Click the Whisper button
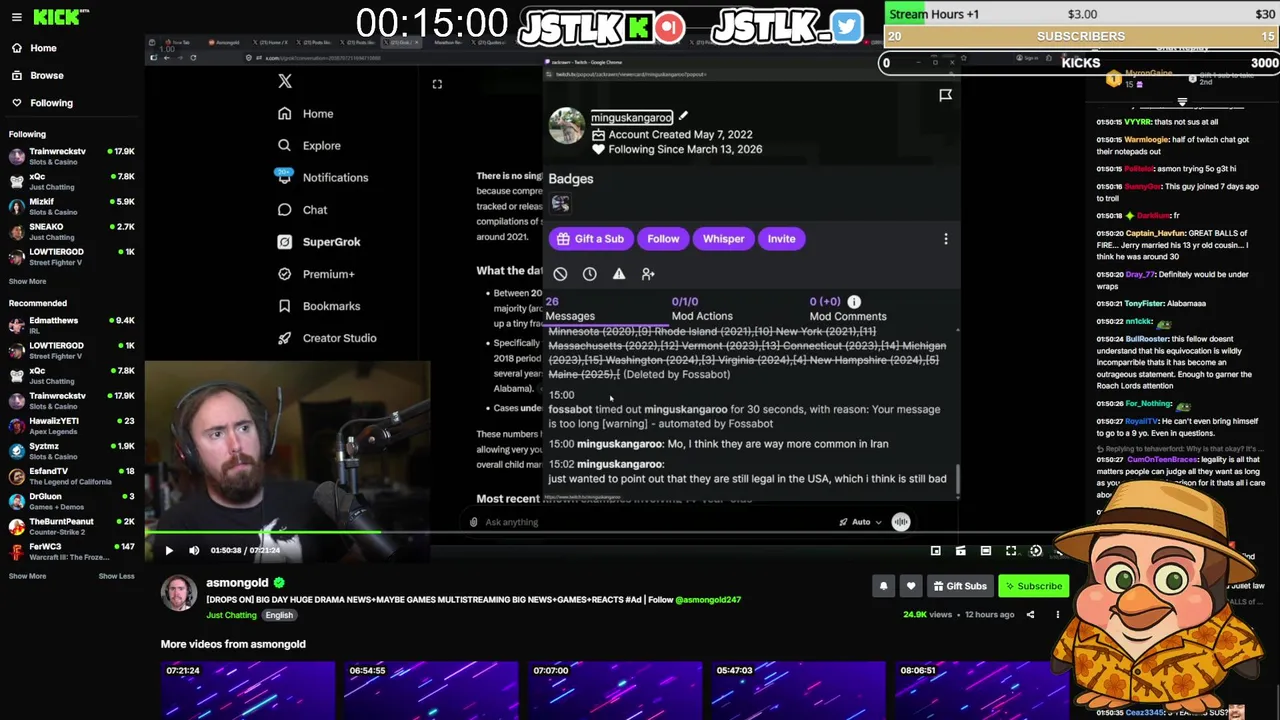Viewport: 1280px width, 720px height. [x=723, y=239]
